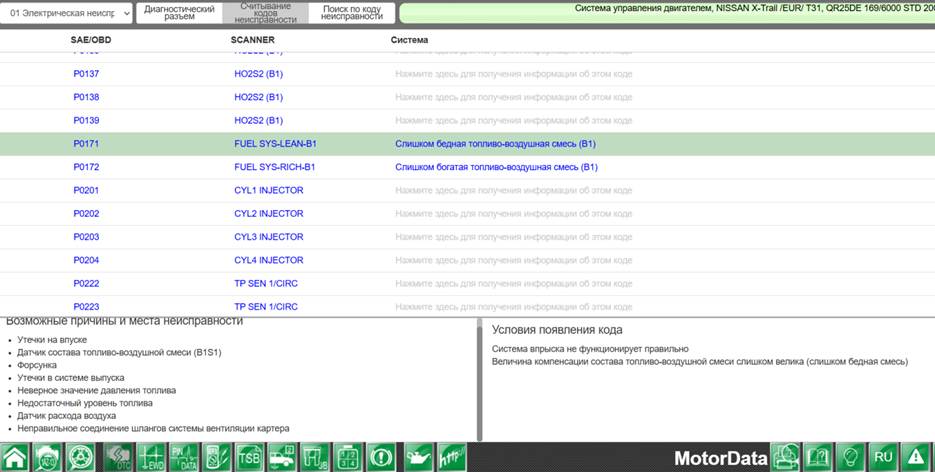Open the http web link icon

(x=451, y=457)
